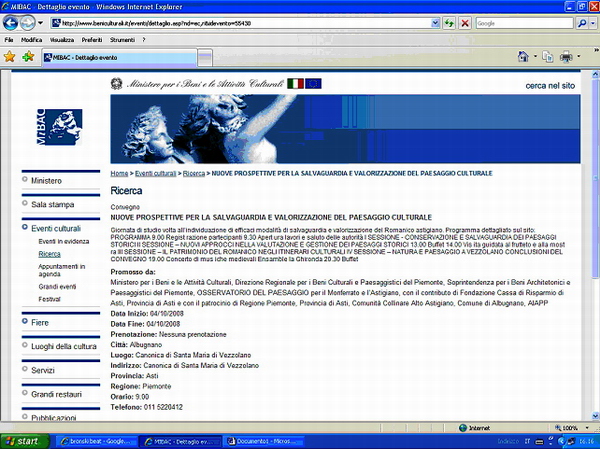Screen dimensions: 600x449
Task: Expand the address bar history dropdown
Action: [x=435, y=23]
